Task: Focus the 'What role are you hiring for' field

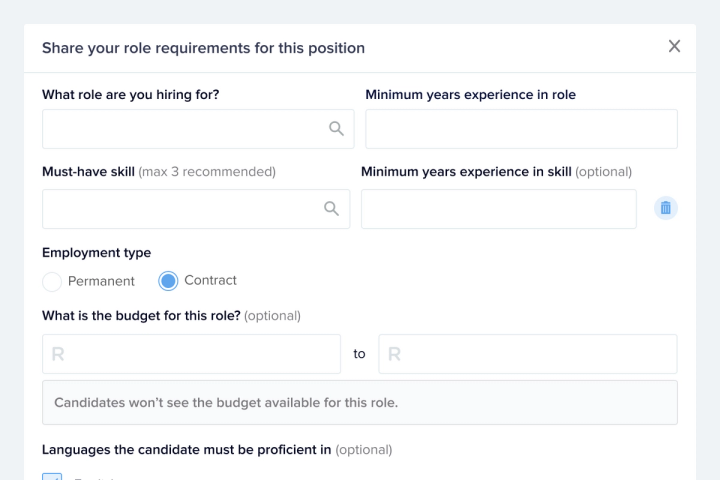Action: (x=198, y=129)
